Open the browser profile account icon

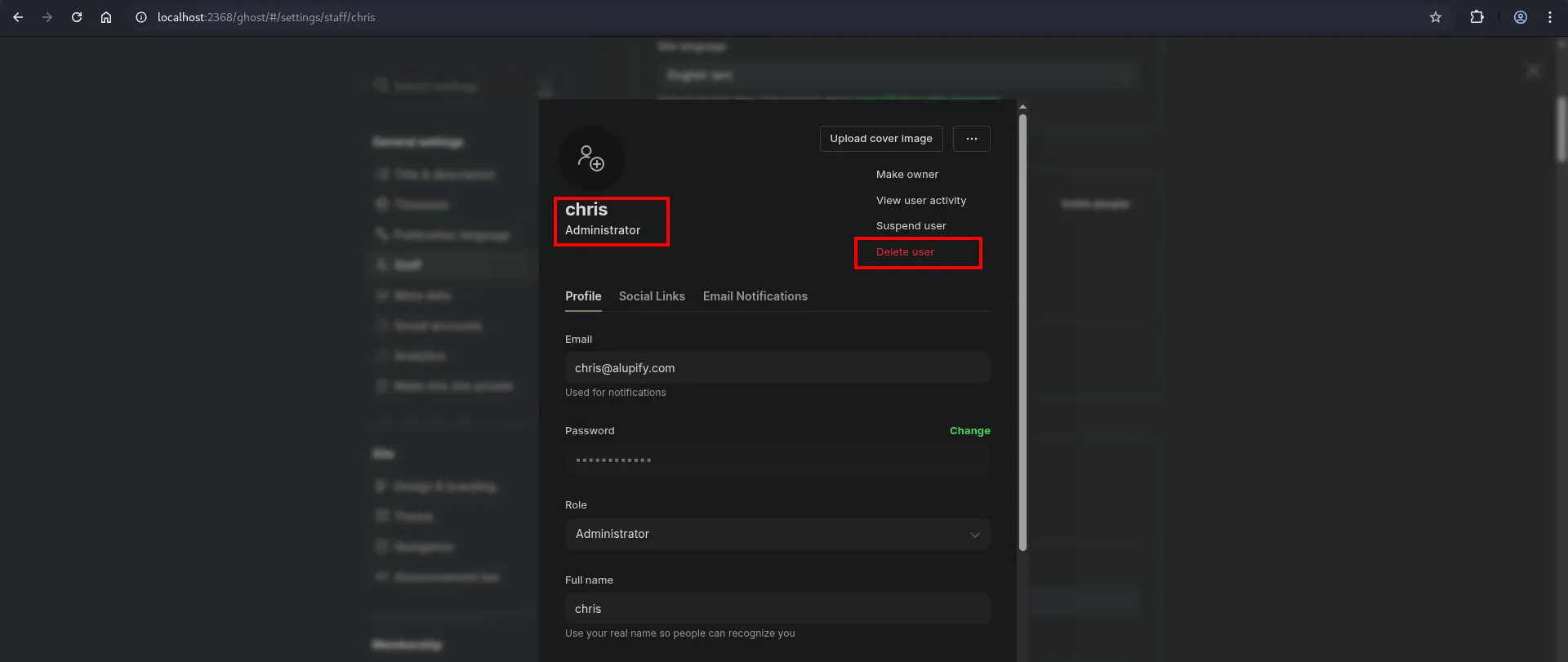click(x=1520, y=17)
